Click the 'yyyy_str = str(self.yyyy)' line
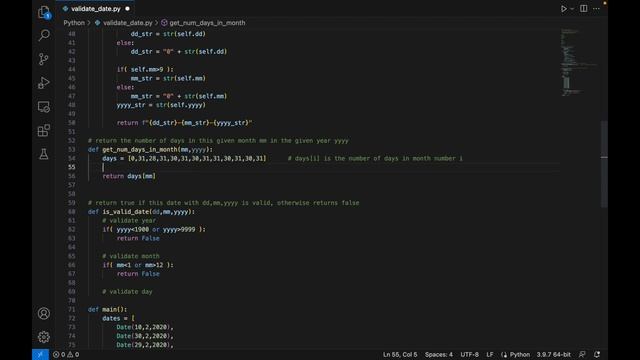This screenshot has height=360, width=640. pyautogui.click(x=161, y=105)
